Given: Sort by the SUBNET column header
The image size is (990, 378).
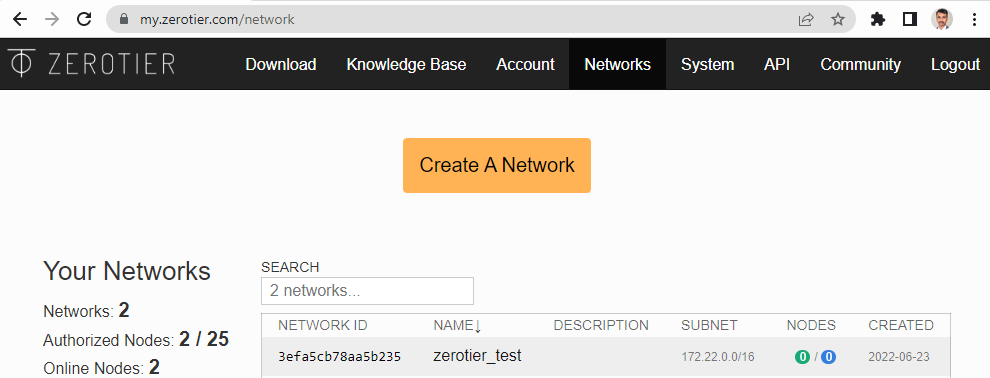Looking at the screenshot, I should (709, 326).
